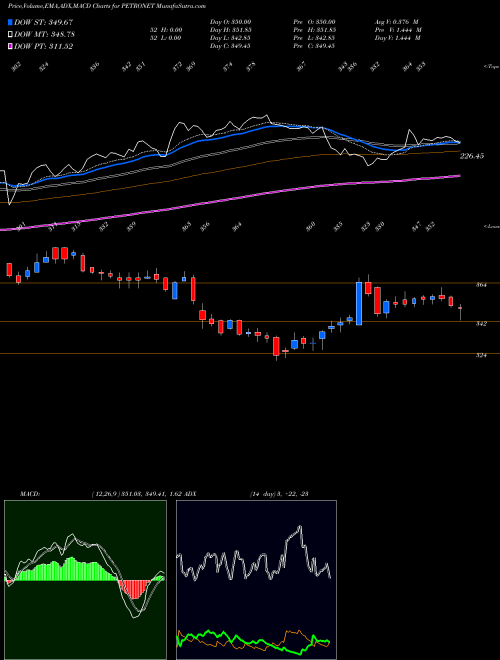Click the 'Day H: 351.85' value

(230, 30)
